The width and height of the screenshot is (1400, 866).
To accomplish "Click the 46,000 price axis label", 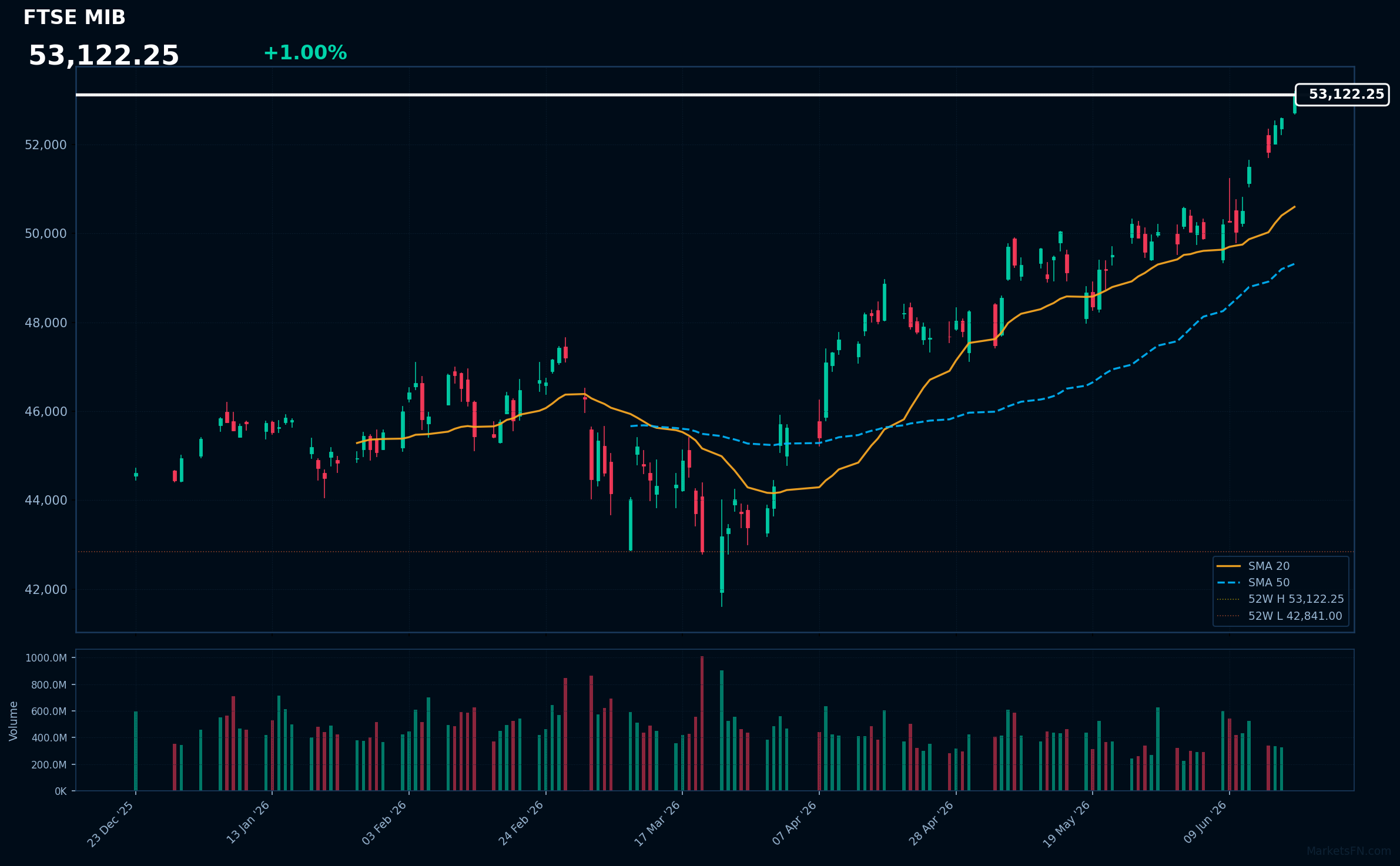I will coord(46,412).
